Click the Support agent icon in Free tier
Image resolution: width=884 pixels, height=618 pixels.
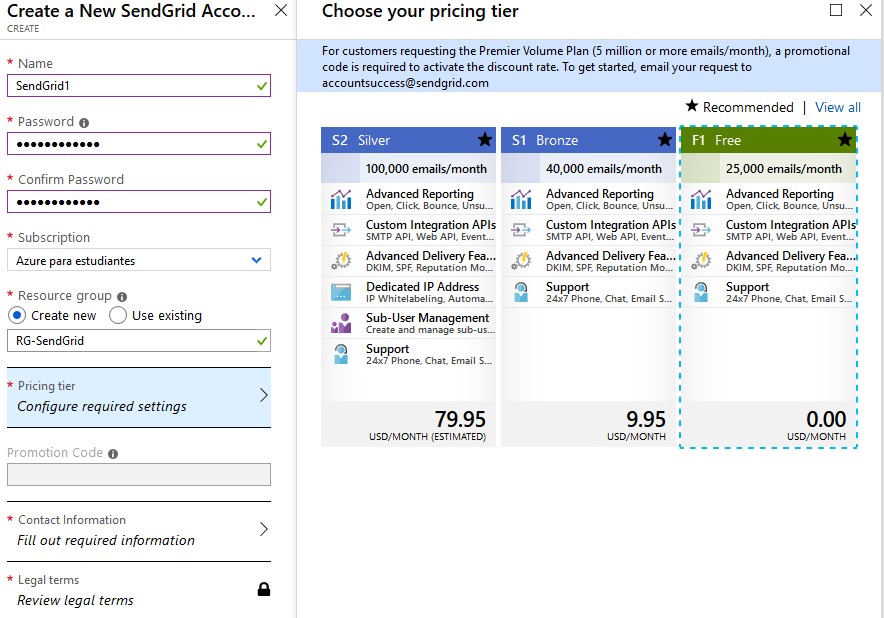pyautogui.click(x=701, y=292)
